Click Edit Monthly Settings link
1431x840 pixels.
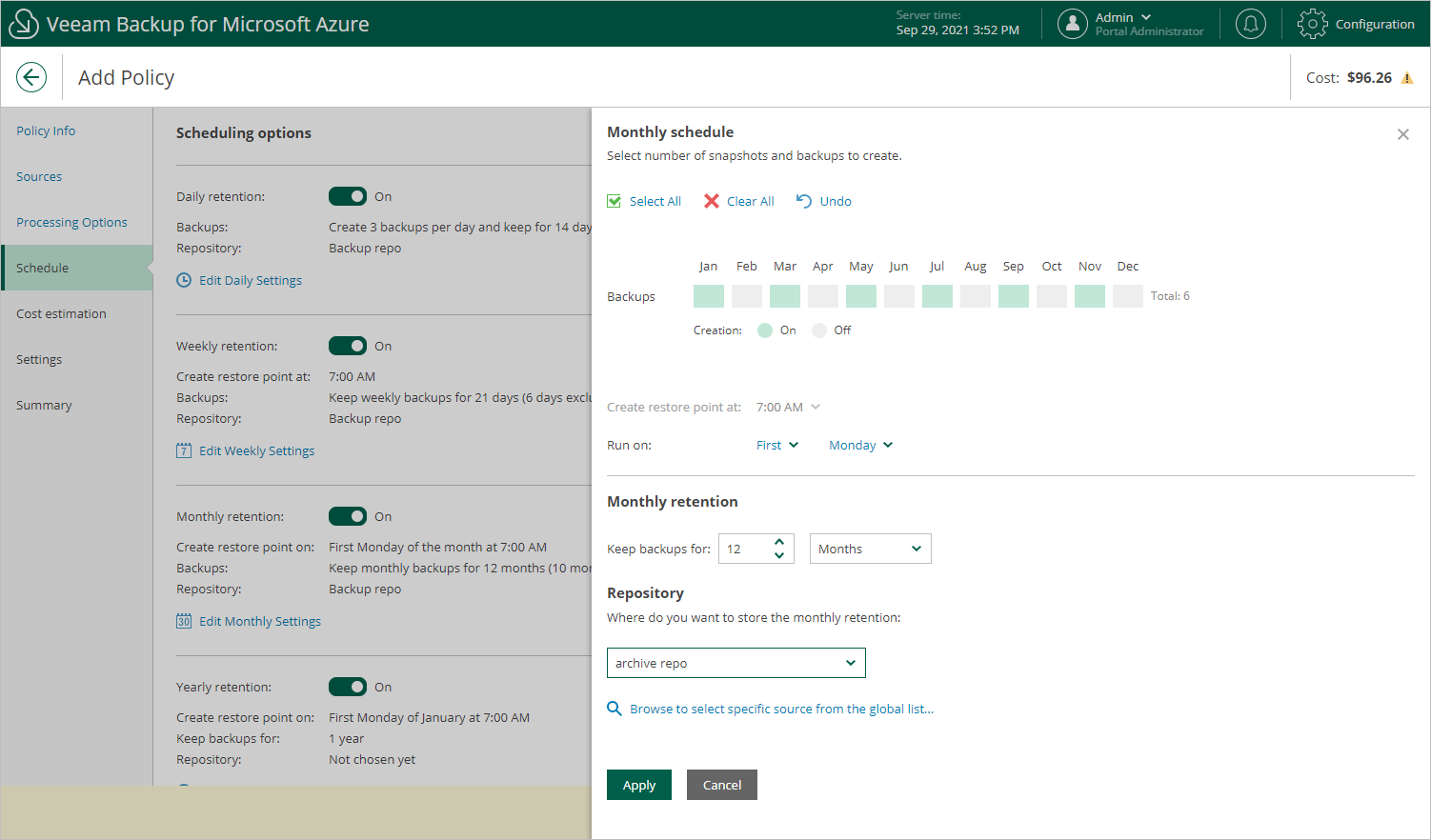[x=260, y=621]
